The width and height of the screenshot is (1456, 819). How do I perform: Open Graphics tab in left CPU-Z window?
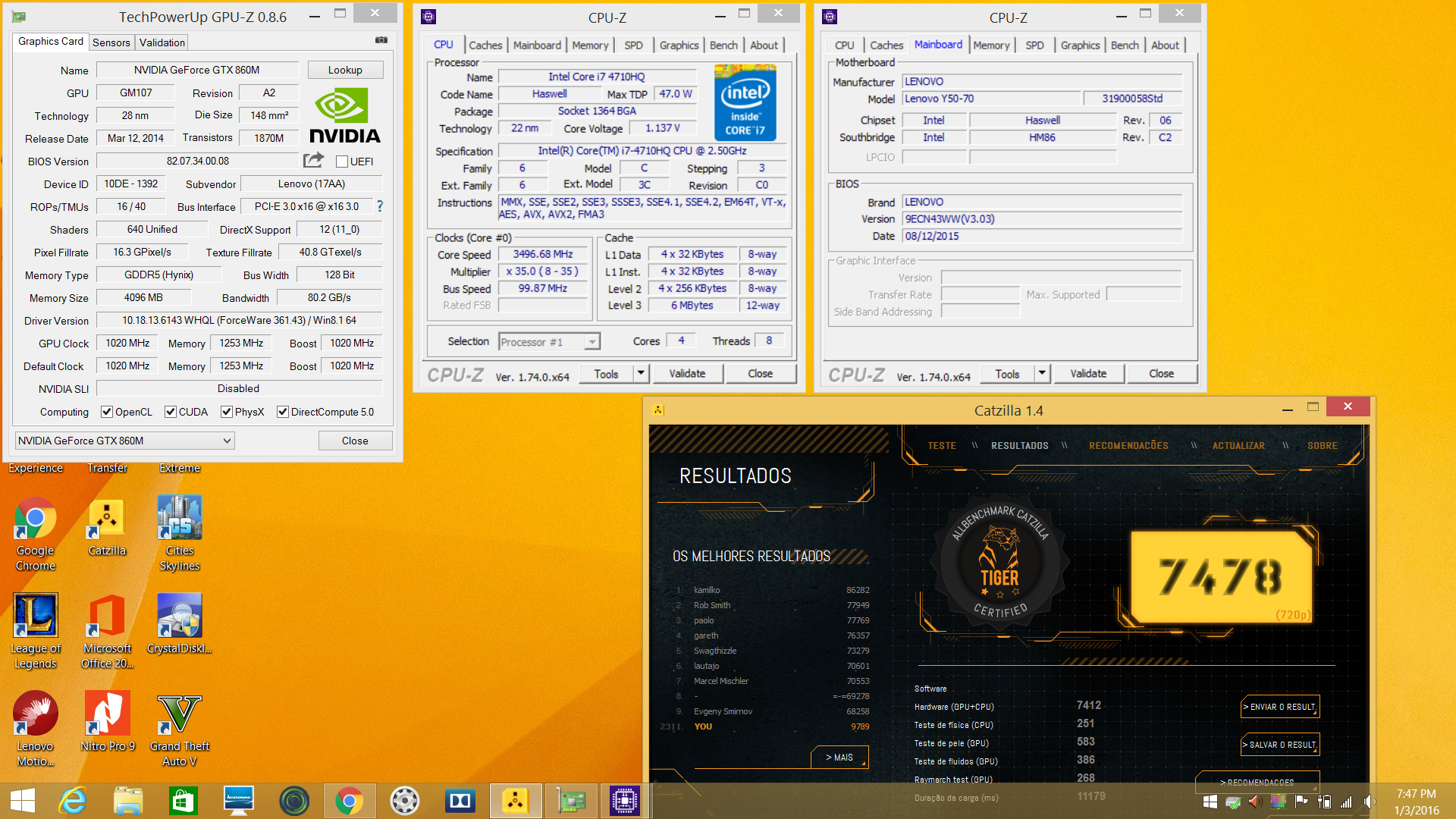(679, 45)
